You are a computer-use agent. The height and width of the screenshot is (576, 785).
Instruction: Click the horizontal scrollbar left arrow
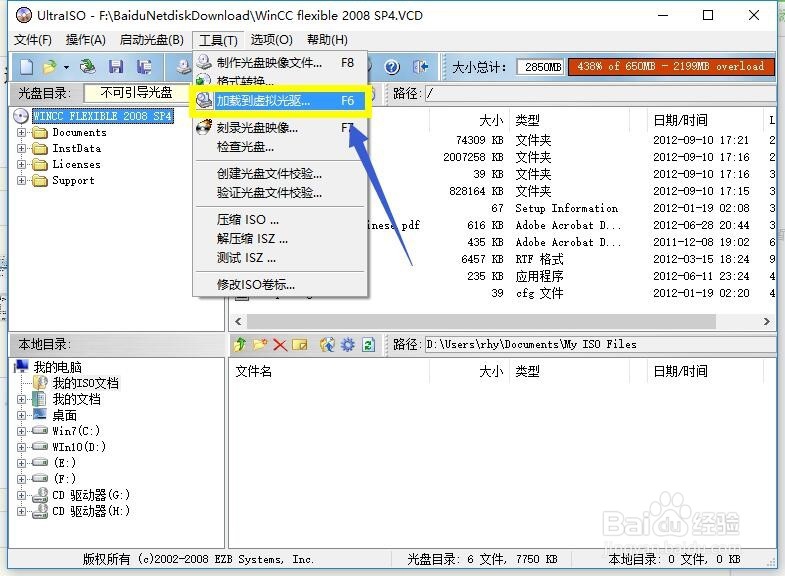(x=238, y=321)
